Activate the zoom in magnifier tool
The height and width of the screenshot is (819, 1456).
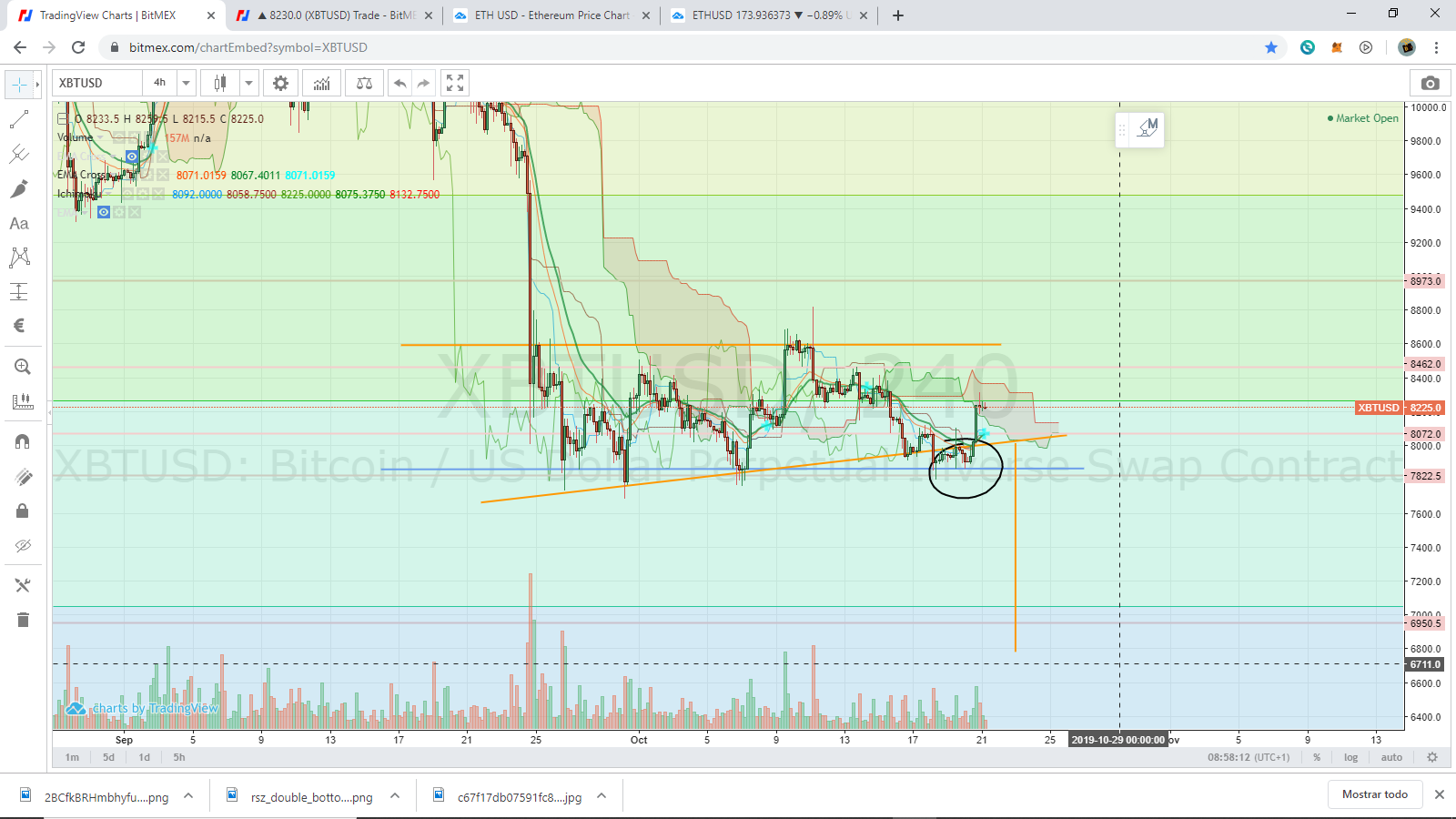coord(23,367)
